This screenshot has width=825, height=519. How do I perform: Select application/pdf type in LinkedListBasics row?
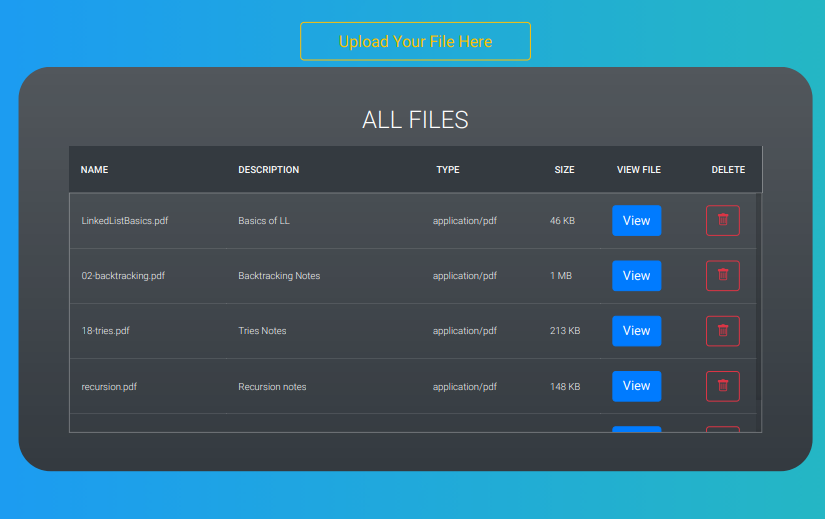465,221
